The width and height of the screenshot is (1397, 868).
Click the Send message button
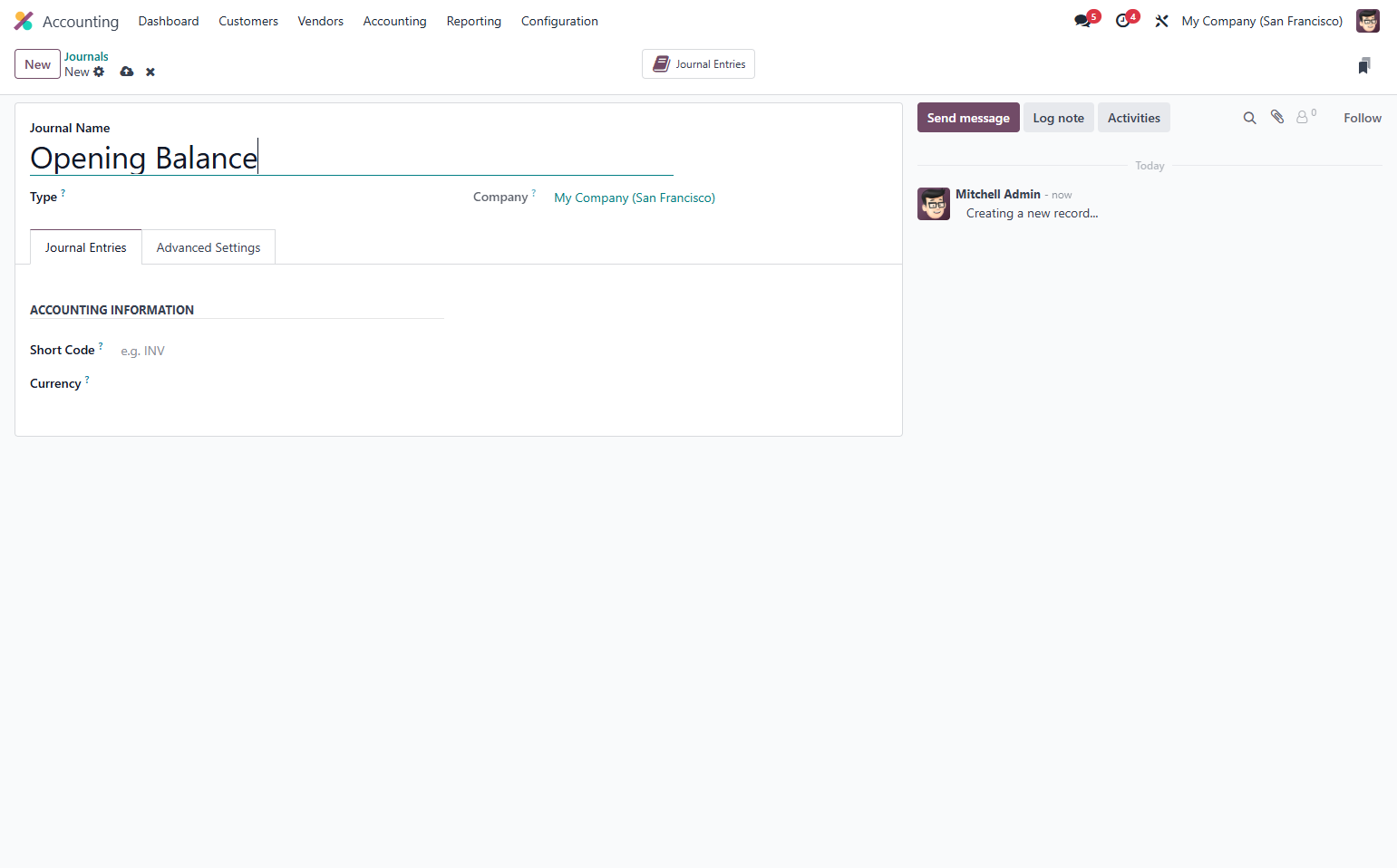click(968, 118)
